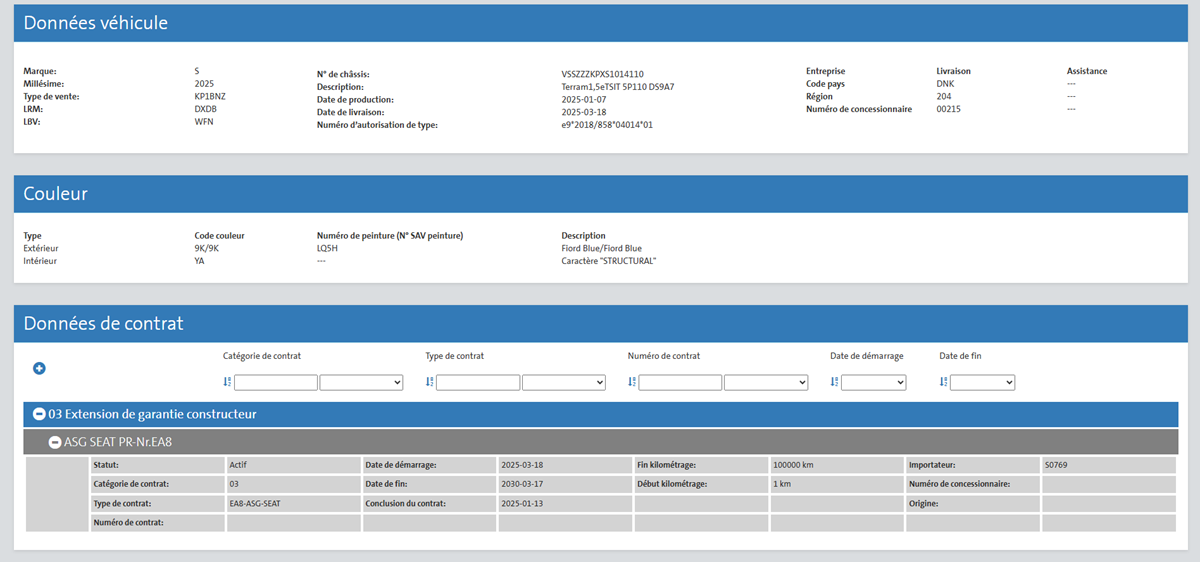This screenshot has width=1200, height=562.
Task: Click the Couleur panel header
Action: pos(600,194)
